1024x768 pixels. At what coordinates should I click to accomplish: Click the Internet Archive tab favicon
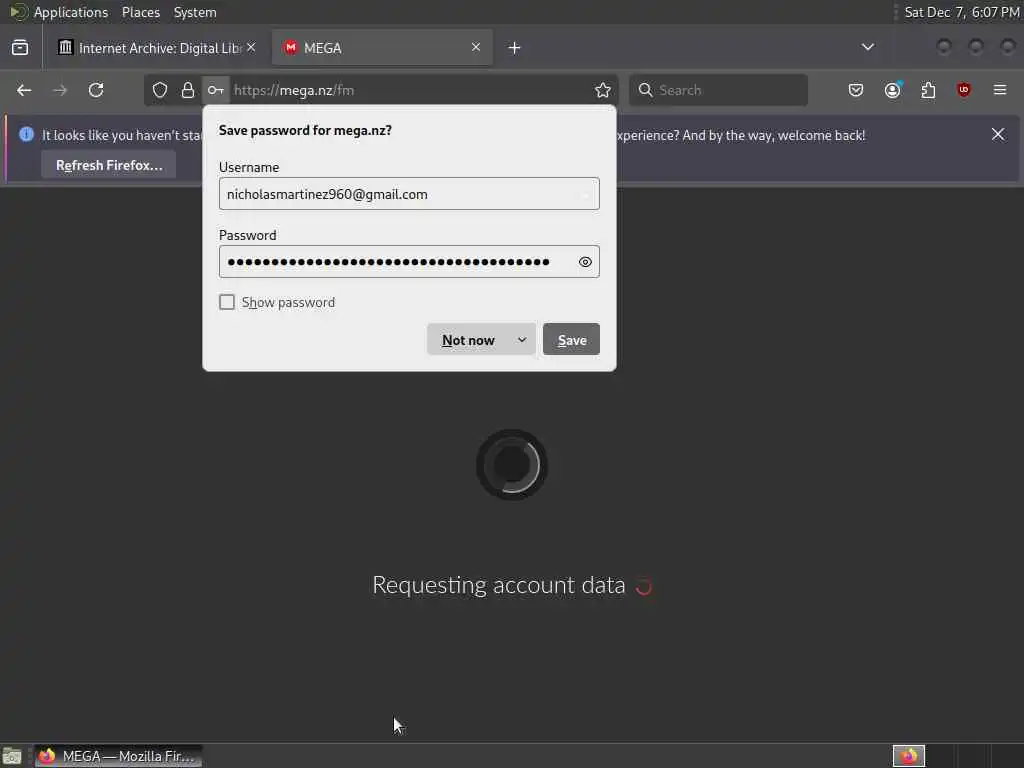coord(65,47)
